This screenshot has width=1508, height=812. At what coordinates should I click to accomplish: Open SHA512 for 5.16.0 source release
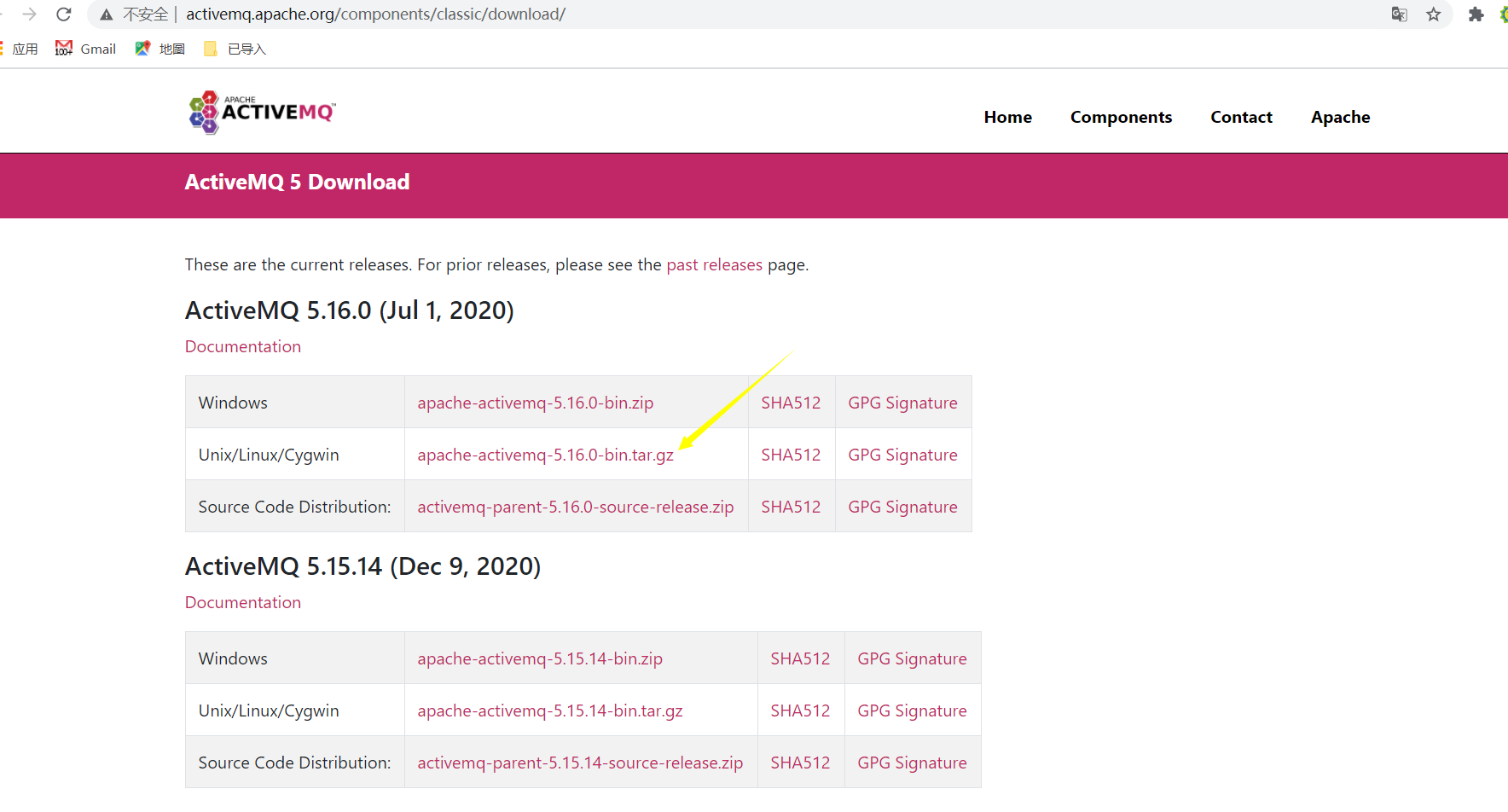pos(791,507)
